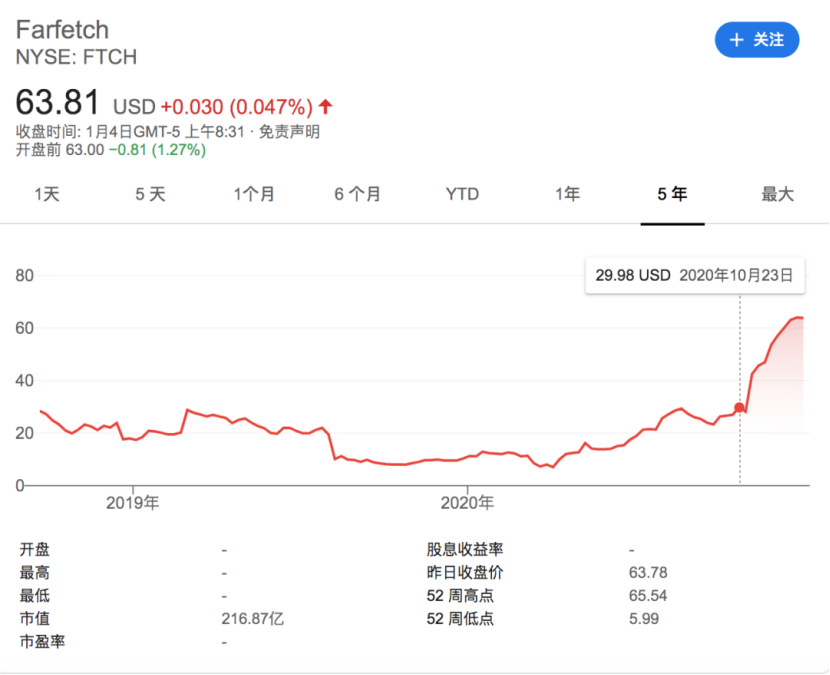Select the currently active 5年 tab
Screen dimensions: 830x675
(672, 195)
